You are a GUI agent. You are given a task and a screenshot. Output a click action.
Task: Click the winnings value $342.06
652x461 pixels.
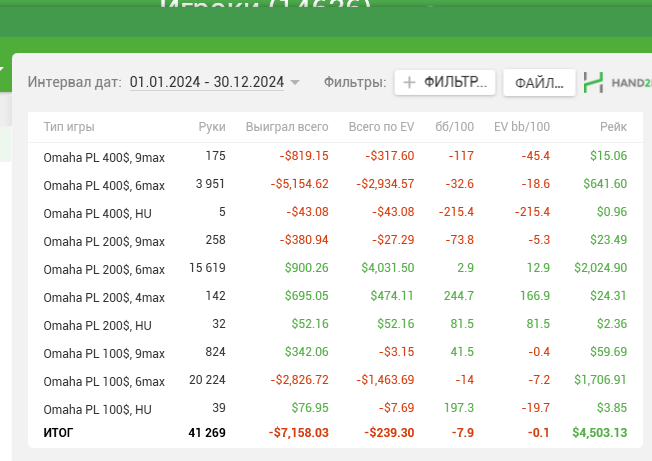tap(306, 352)
